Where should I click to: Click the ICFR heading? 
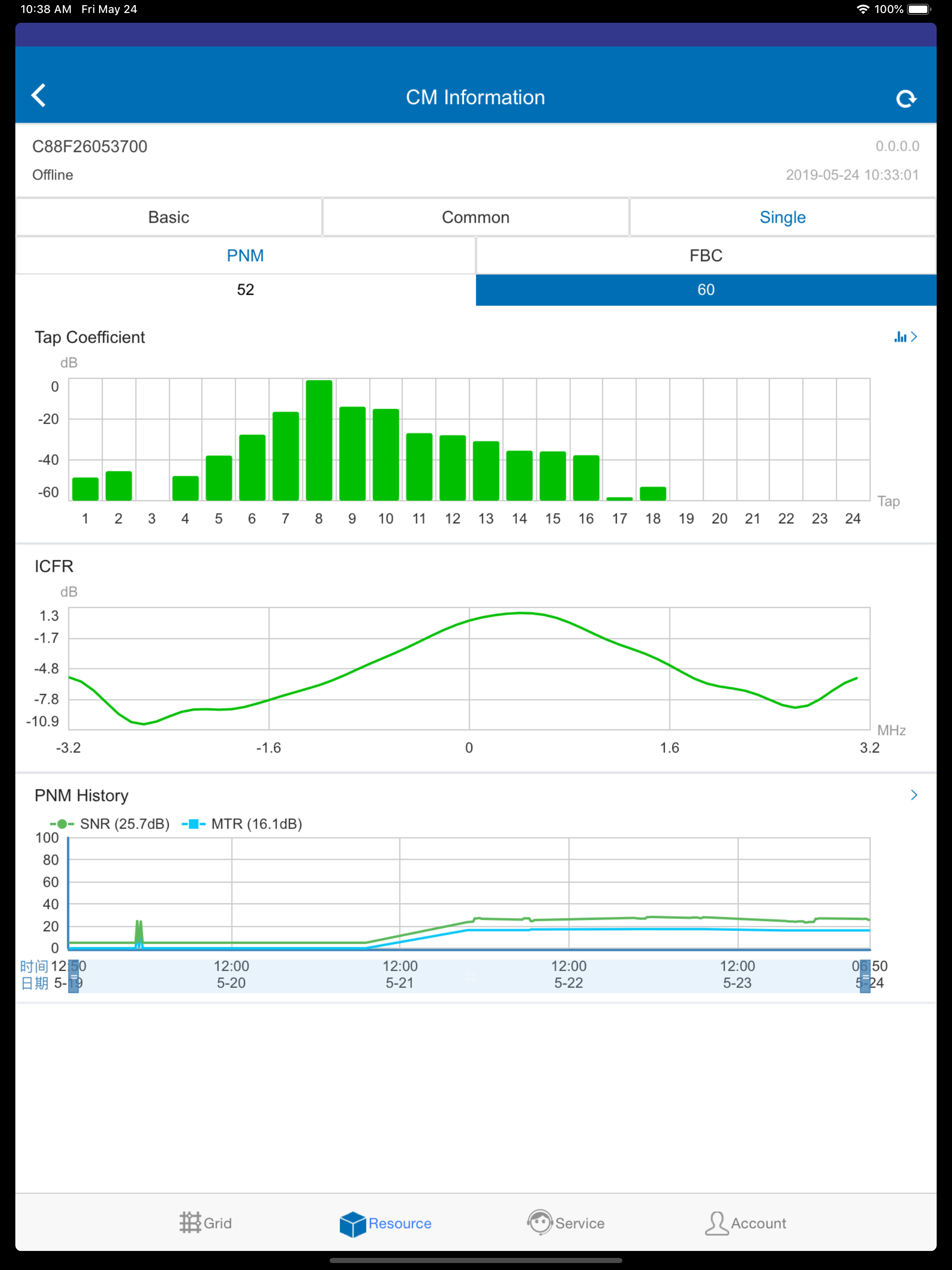tap(54, 567)
